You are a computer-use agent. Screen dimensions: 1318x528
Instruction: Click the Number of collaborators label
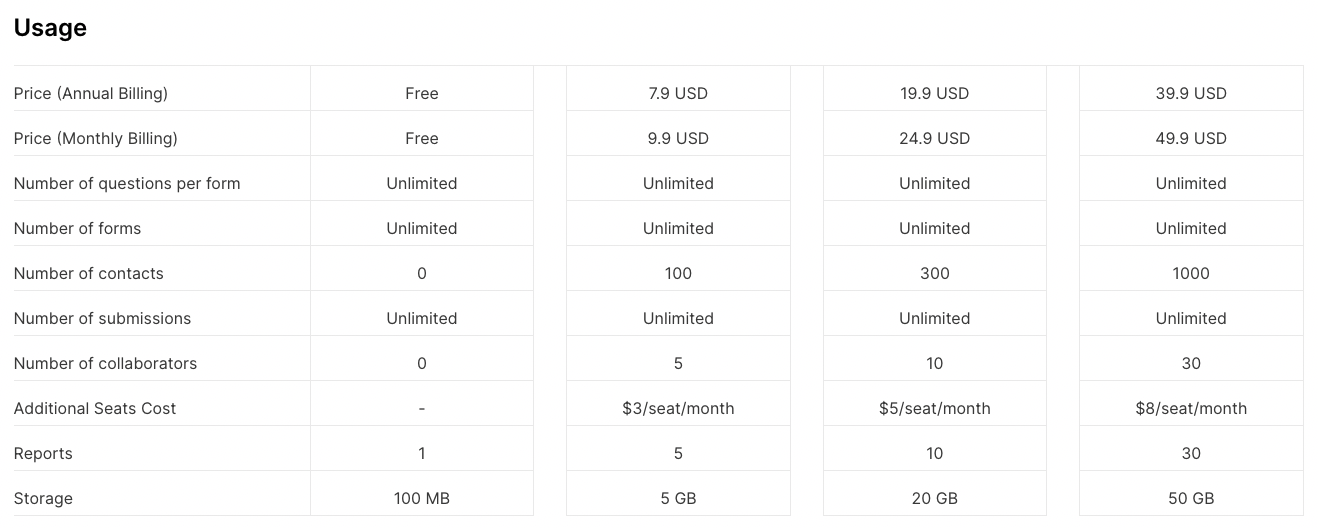pyautogui.click(x=106, y=363)
